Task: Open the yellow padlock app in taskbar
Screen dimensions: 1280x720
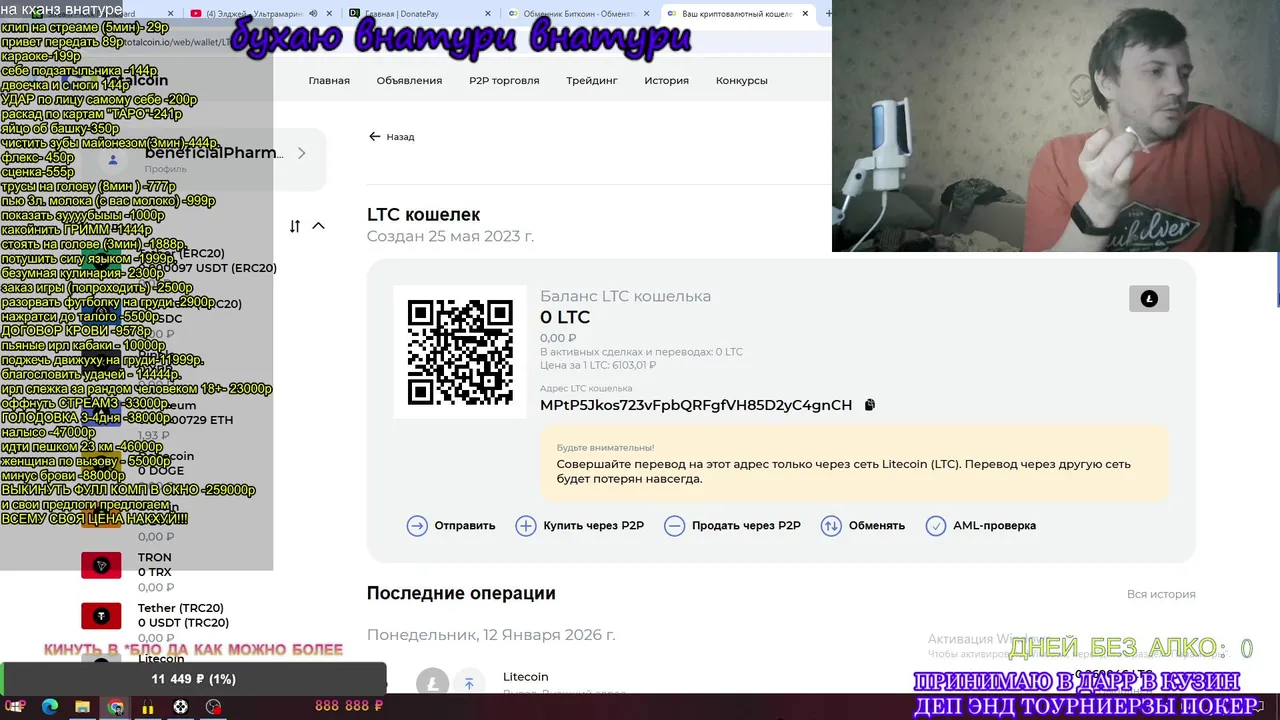Action: click(x=148, y=706)
